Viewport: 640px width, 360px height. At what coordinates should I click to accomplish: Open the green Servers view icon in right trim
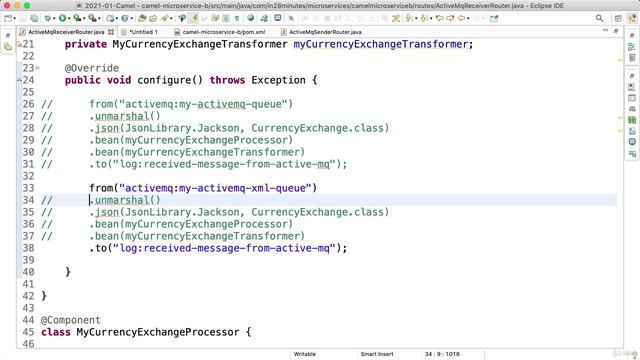(632, 120)
